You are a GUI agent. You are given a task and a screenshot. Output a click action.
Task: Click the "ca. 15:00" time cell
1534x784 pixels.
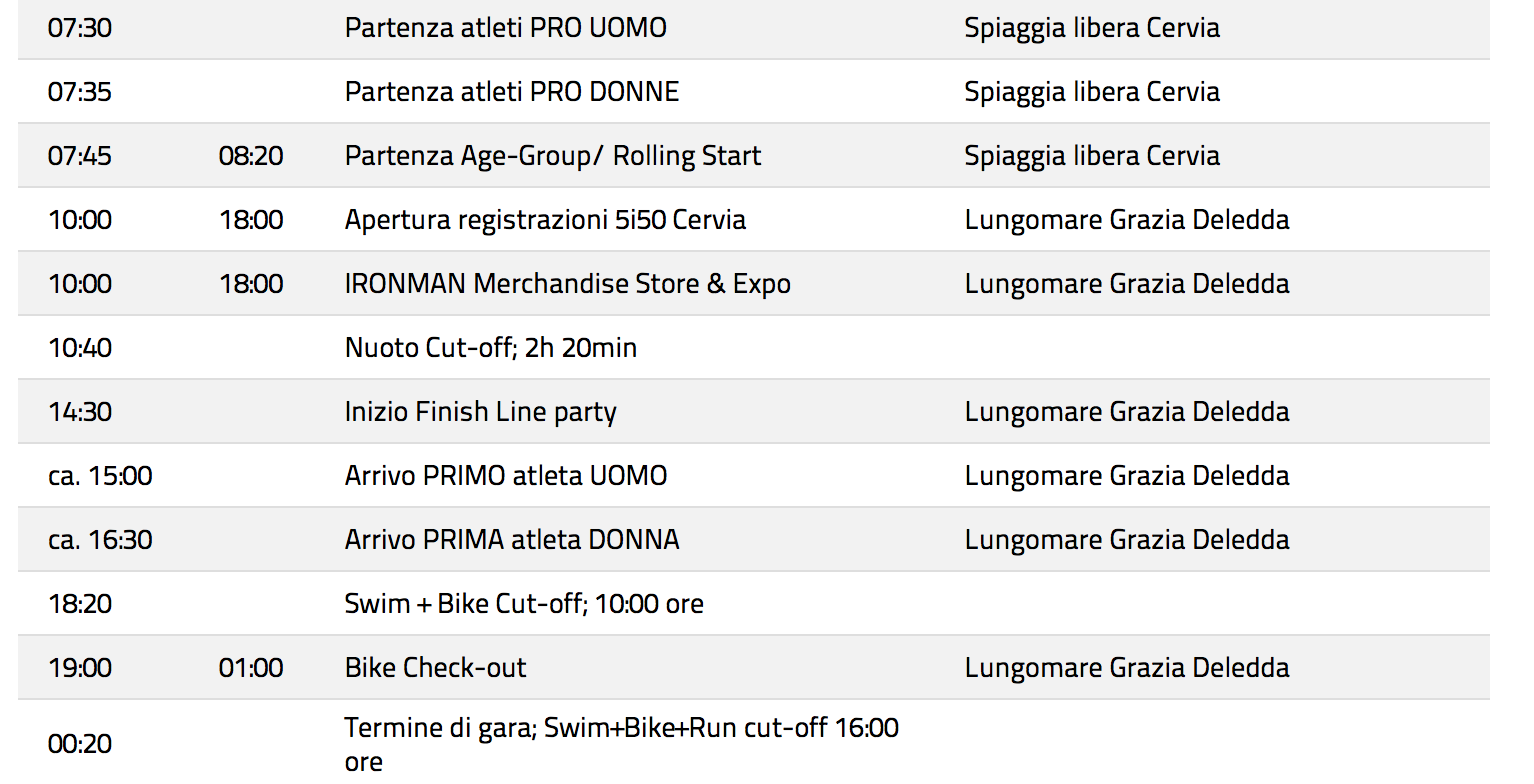100,476
